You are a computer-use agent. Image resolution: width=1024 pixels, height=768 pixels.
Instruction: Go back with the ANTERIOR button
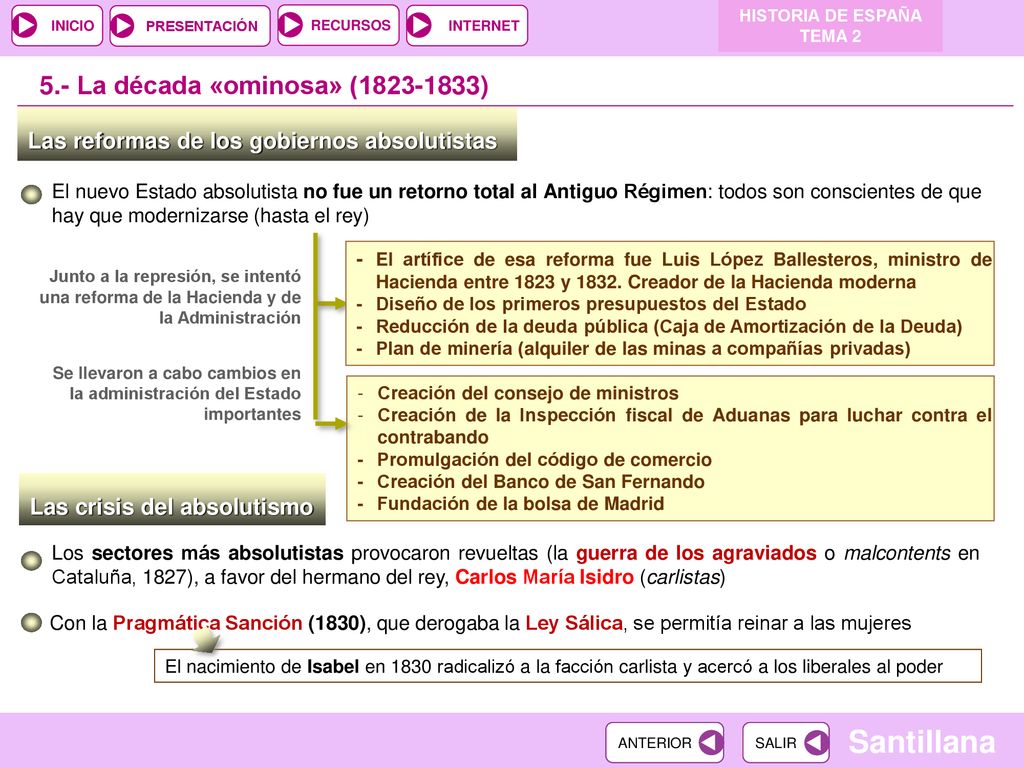tap(664, 743)
